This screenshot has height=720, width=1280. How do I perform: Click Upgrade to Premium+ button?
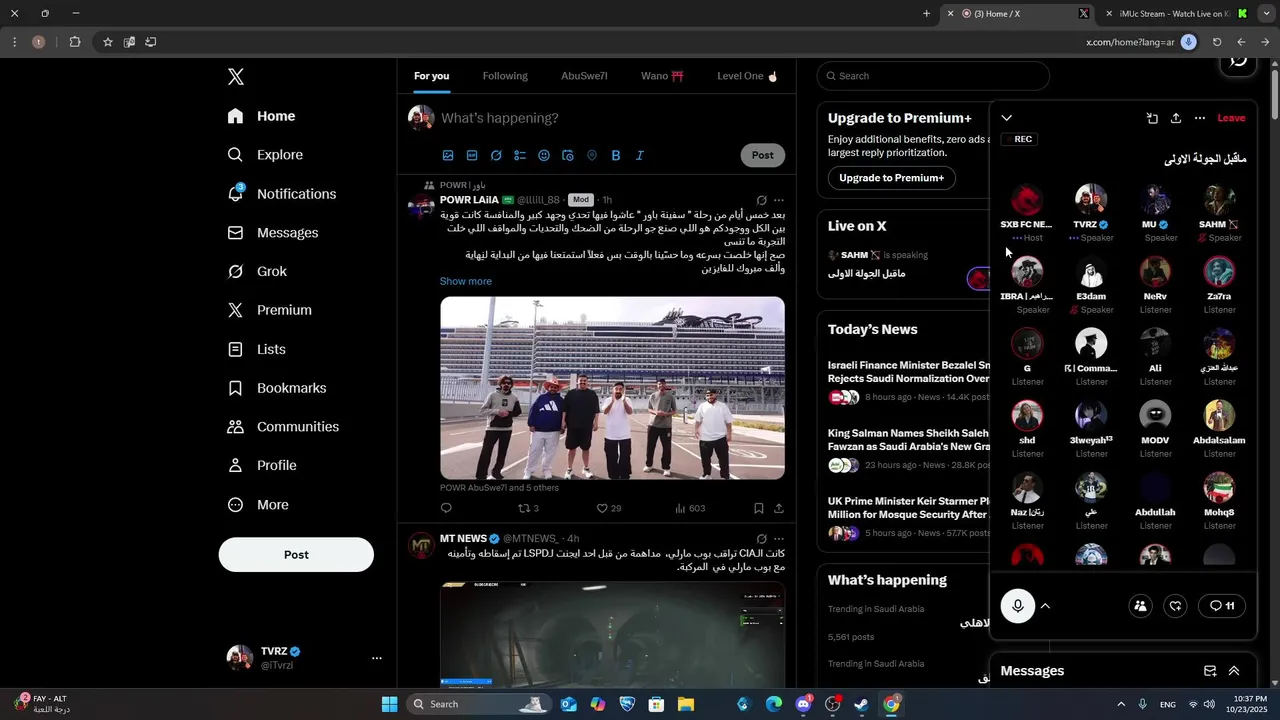click(x=891, y=178)
